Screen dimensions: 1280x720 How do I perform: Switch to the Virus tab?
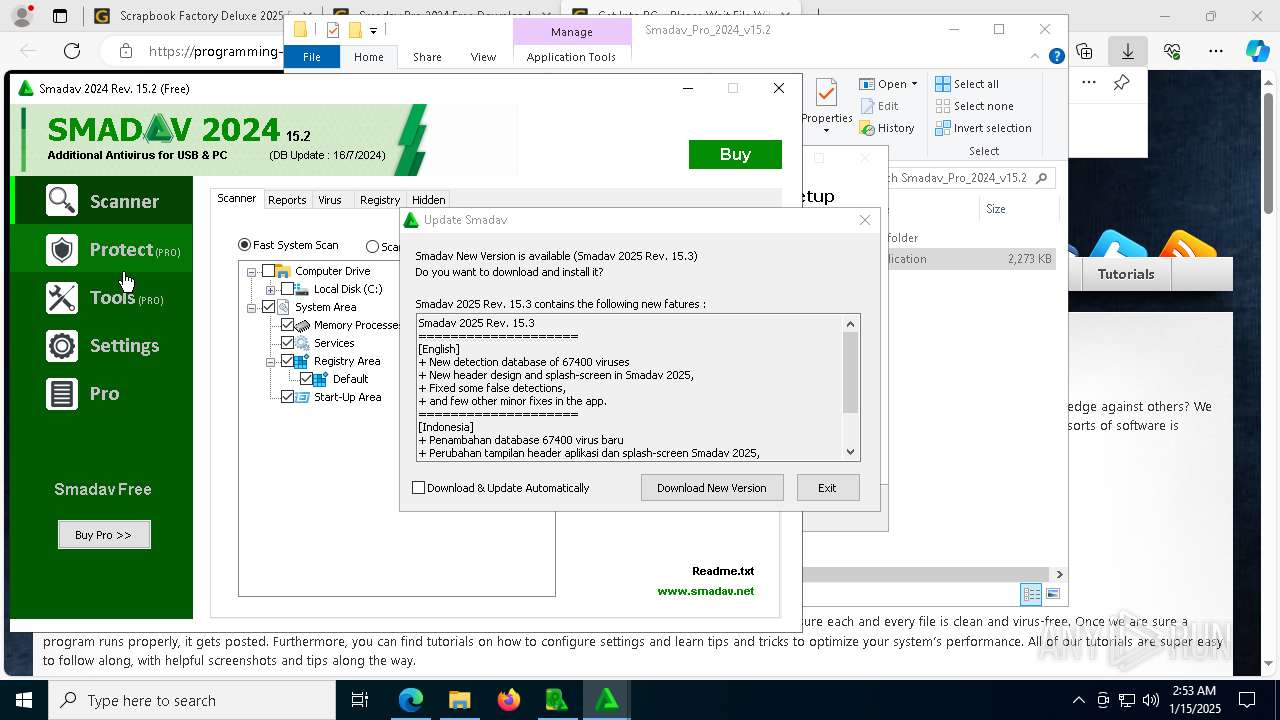[x=330, y=200]
